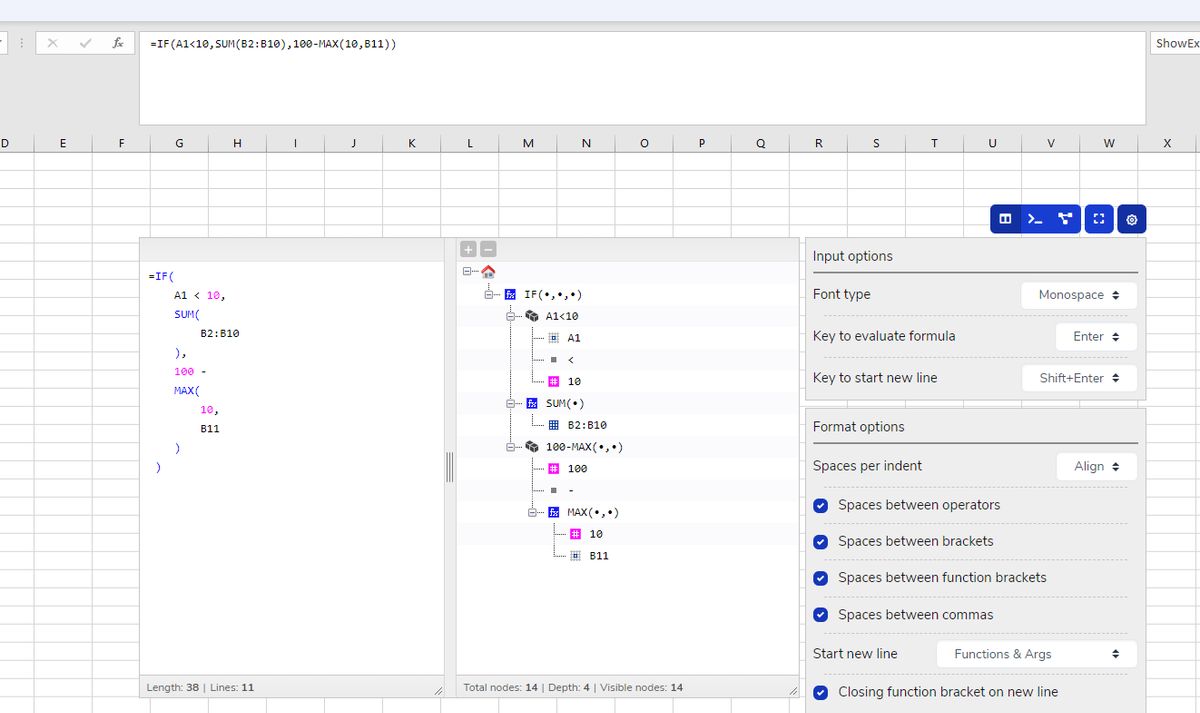The image size is (1200, 713).
Task: Expand all tree nodes with plus button
Action: tap(469, 249)
